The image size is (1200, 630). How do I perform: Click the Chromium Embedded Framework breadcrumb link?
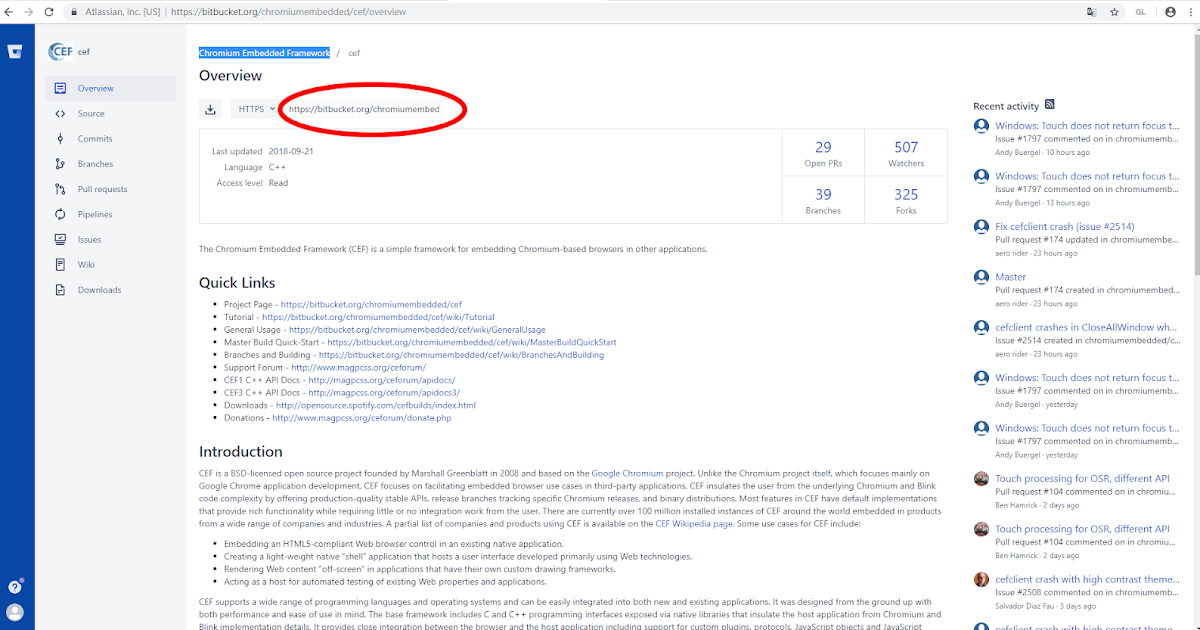pos(263,52)
